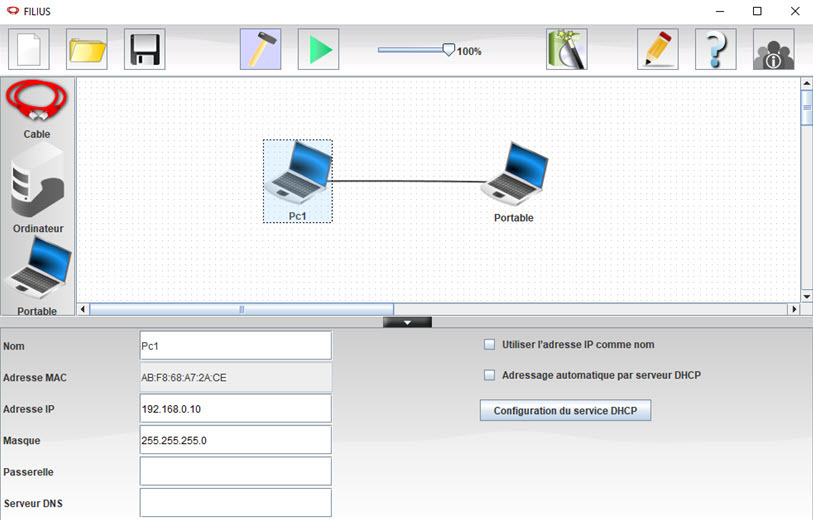Click the cable linking Pc1 and Portable

click(x=407, y=181)
